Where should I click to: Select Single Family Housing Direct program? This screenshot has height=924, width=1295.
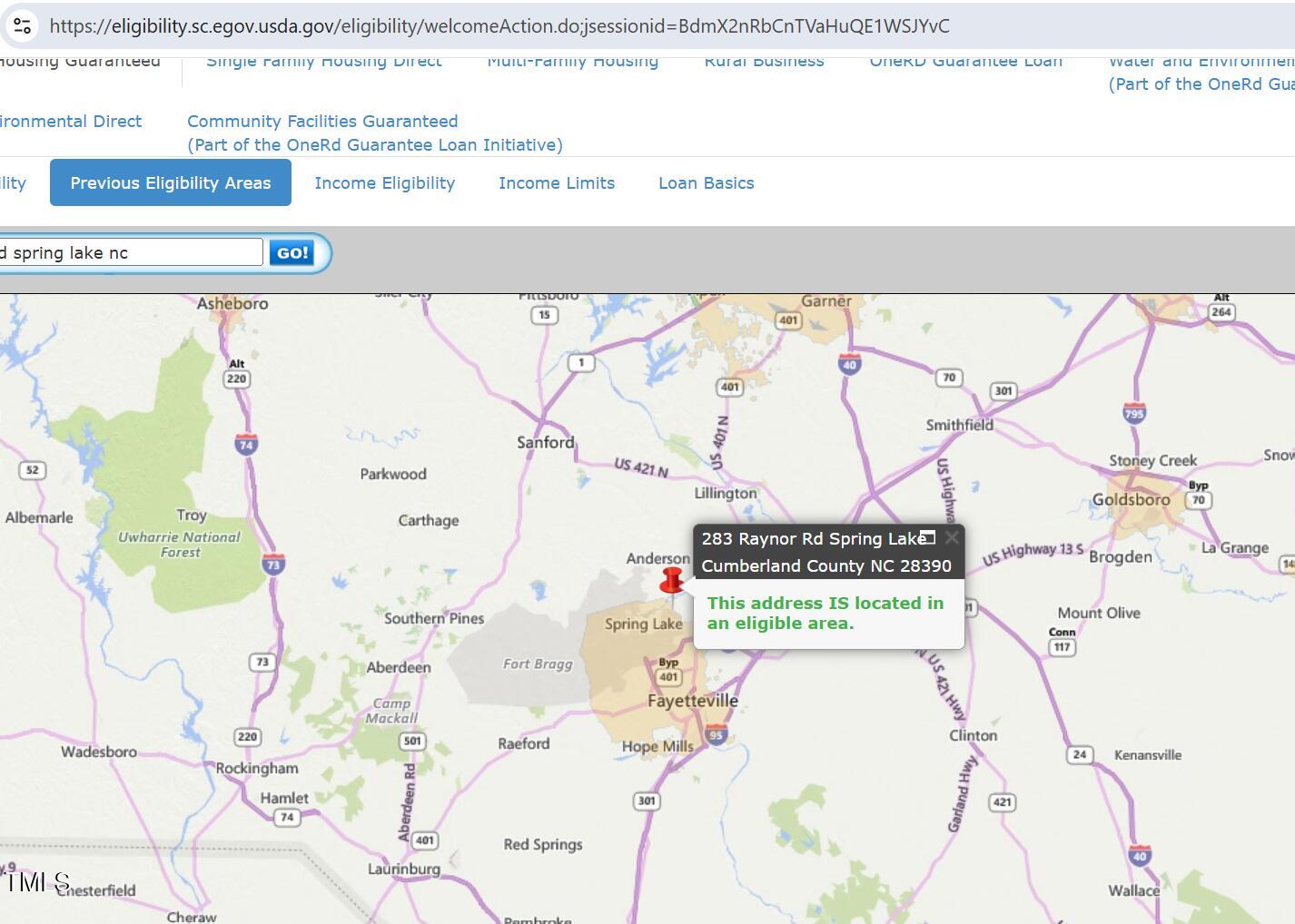(324, 61)
